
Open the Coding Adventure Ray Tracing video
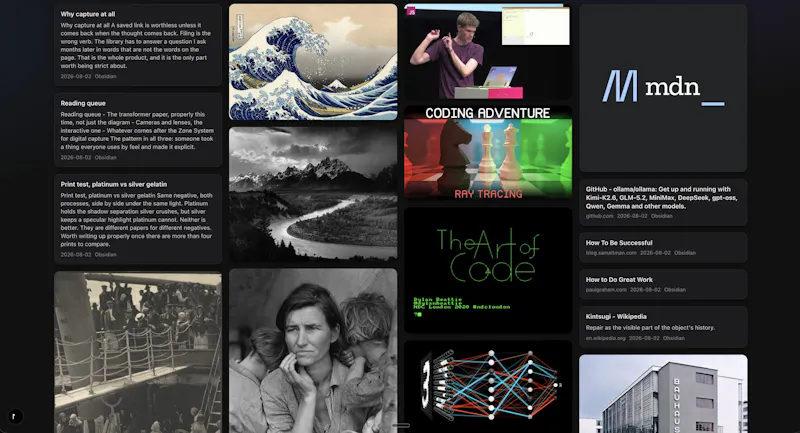point(488,152)
